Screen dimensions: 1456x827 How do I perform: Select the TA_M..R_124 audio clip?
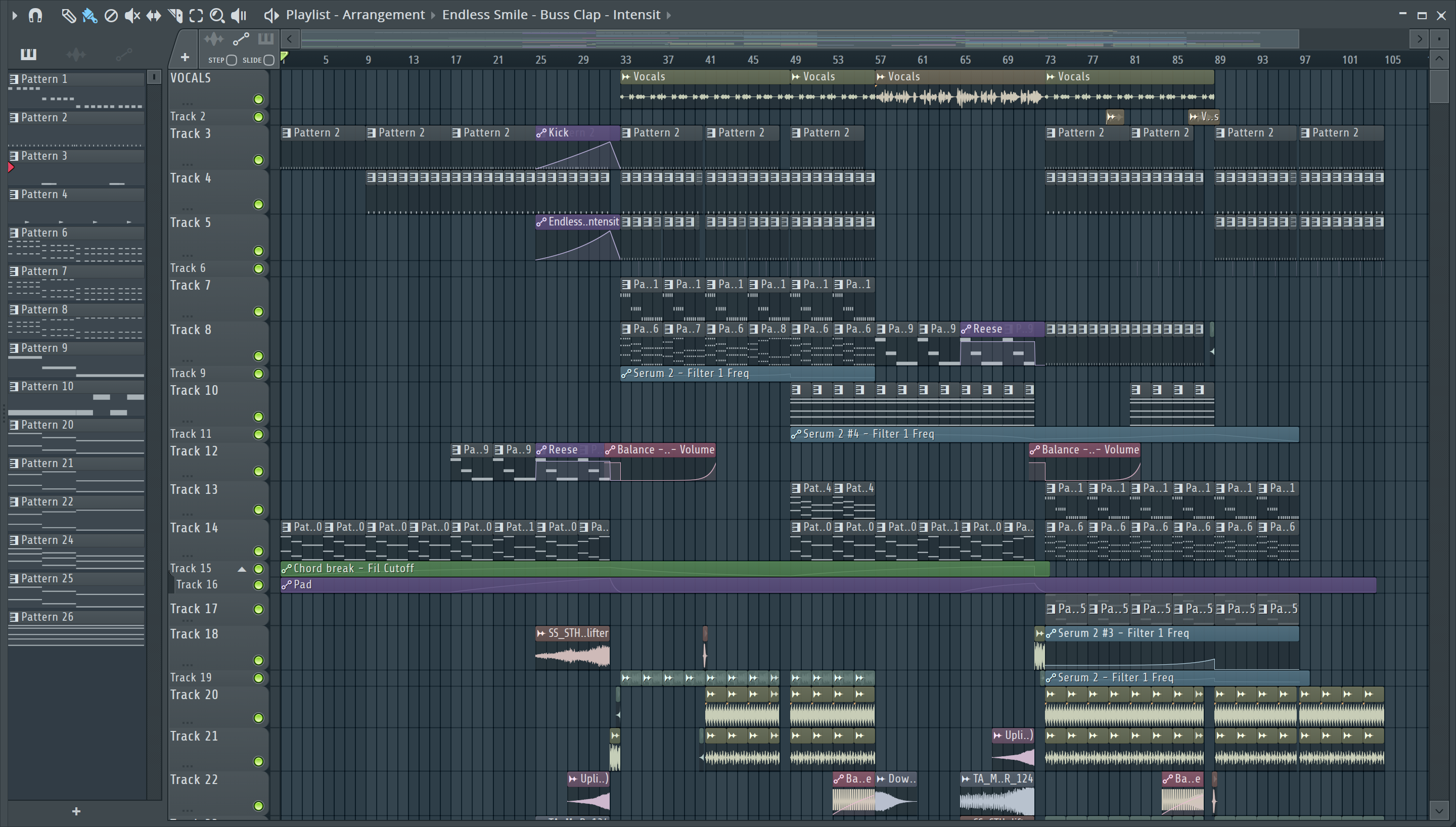pos(997,794)
